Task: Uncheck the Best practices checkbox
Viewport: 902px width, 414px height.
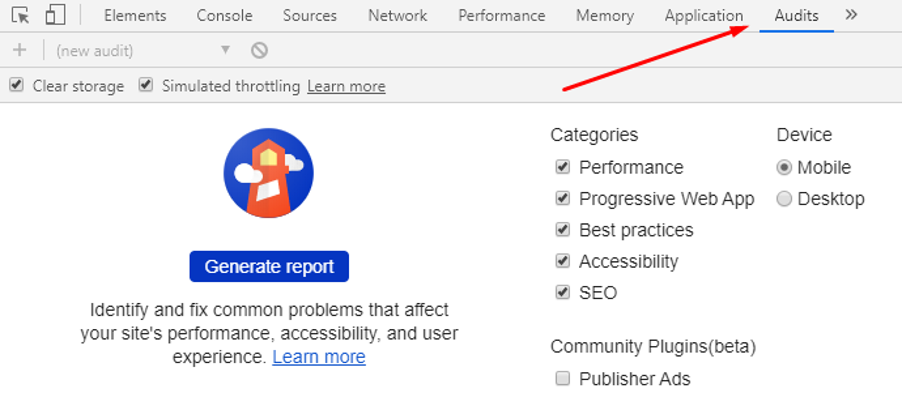Action: 563,230
